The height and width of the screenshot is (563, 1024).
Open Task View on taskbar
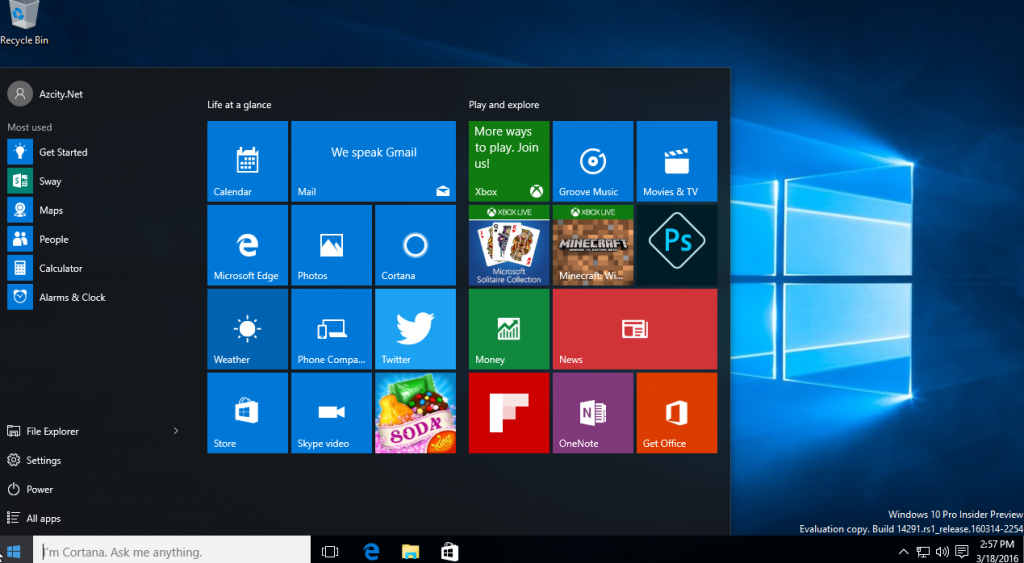[330, 552]
